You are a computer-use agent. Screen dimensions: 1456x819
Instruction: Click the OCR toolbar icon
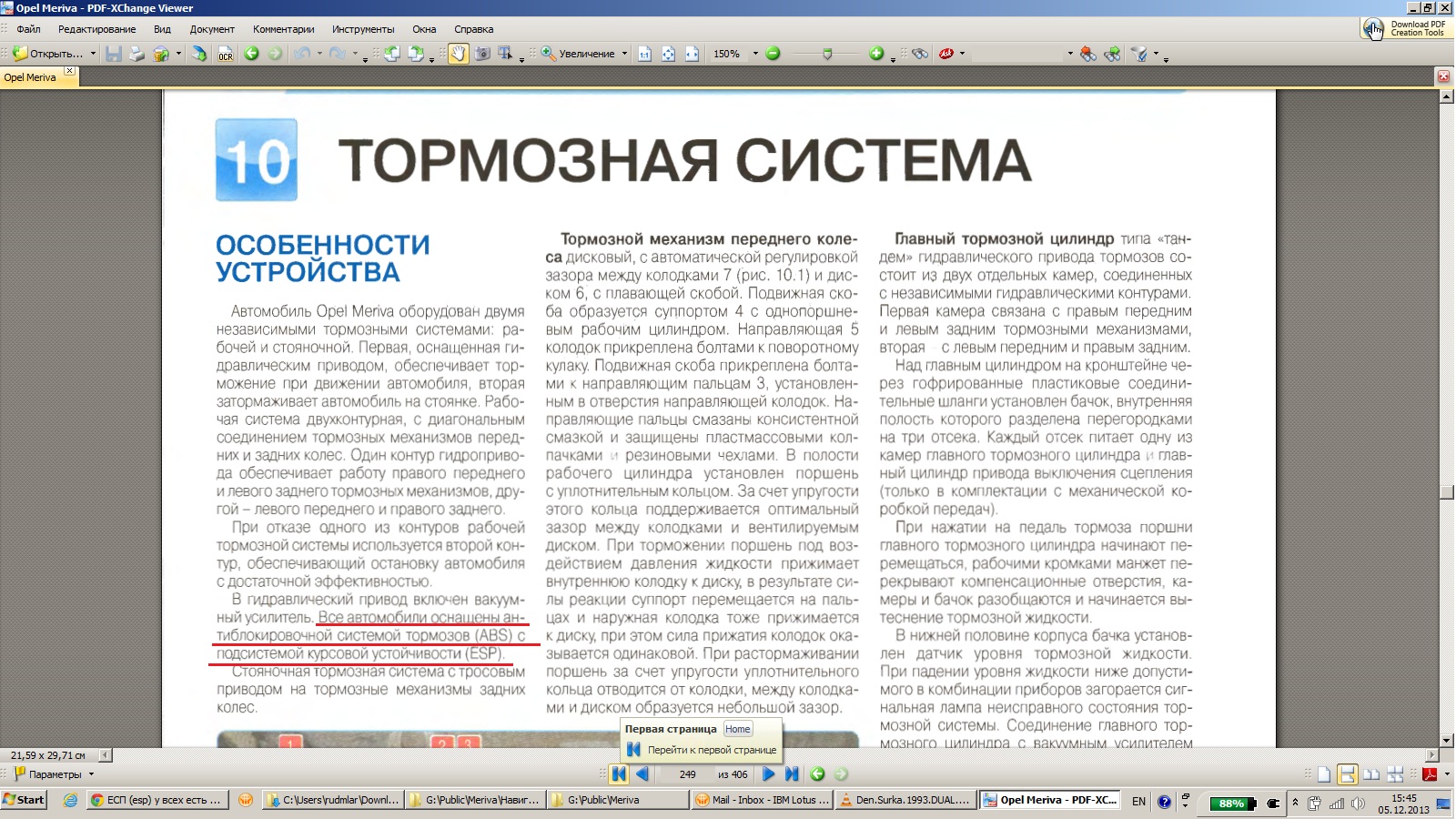[225, 54]
